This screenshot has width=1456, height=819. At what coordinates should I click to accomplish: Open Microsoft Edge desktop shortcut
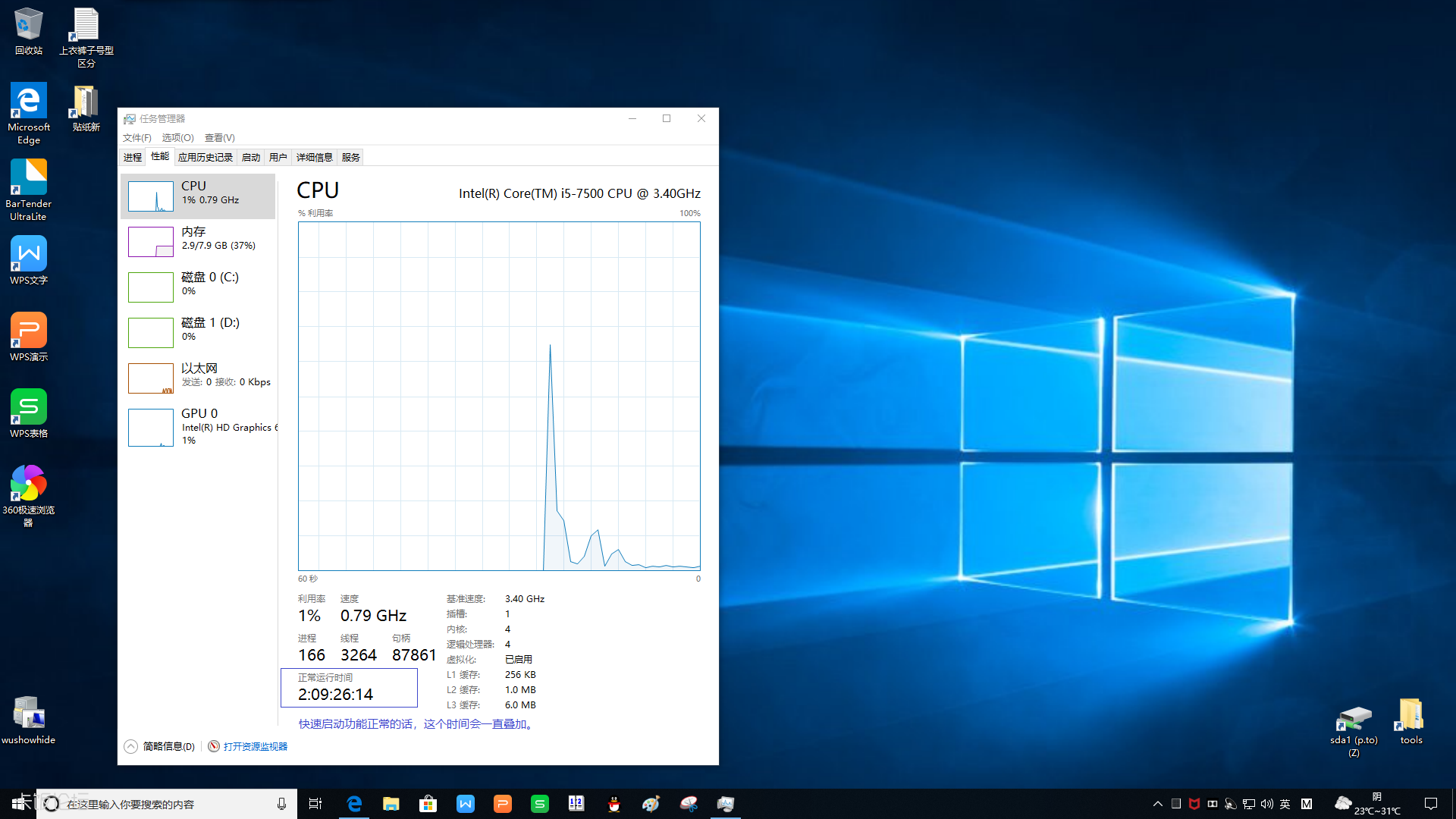pyautogui.click(x=29, y=114)
